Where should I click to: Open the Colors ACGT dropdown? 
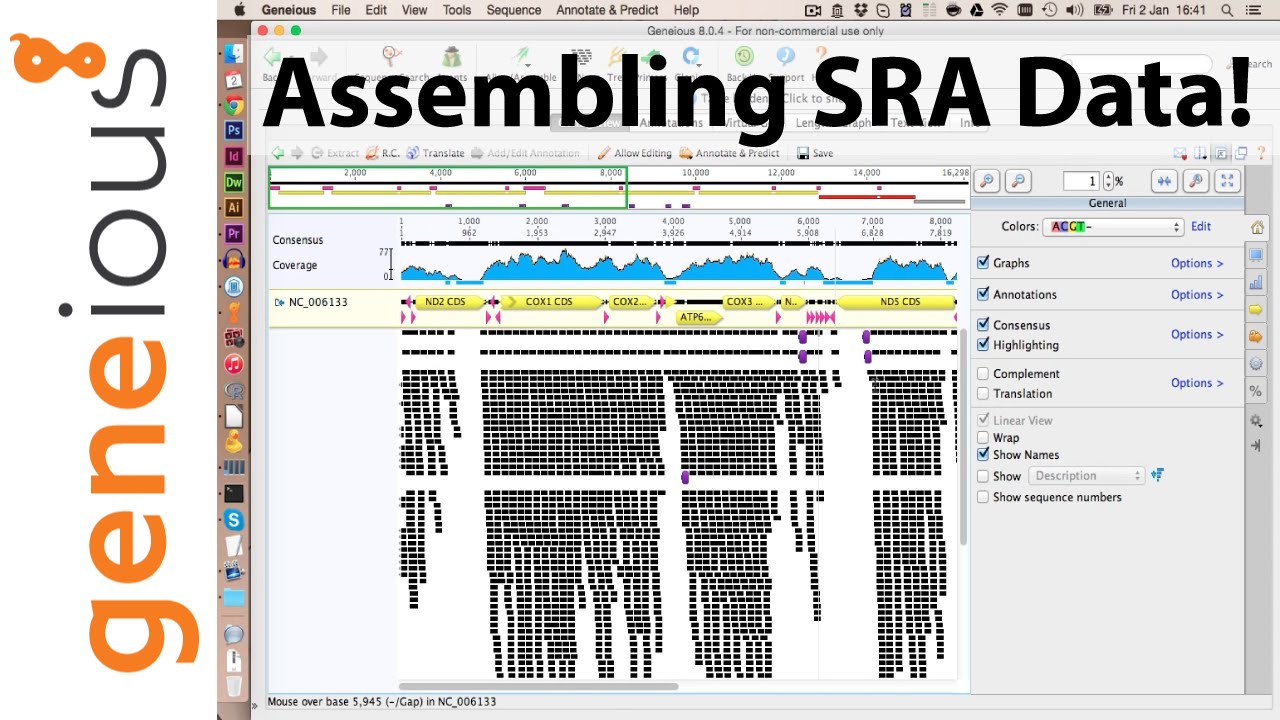[1113, 227]
